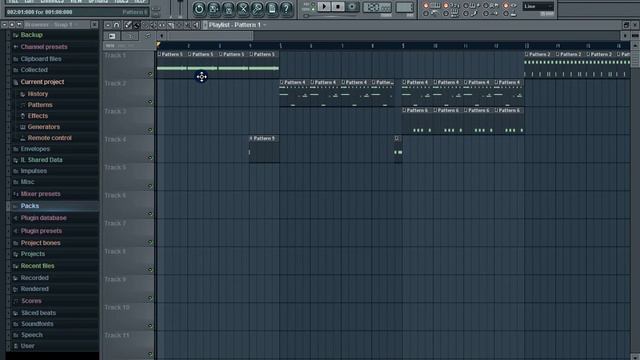Select the Playback speaker tool in playlist toolbar
640x360 pixels.
196,25
